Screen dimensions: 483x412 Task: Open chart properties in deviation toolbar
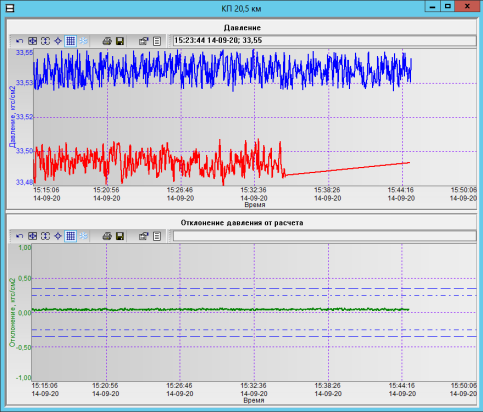(144, 236)
